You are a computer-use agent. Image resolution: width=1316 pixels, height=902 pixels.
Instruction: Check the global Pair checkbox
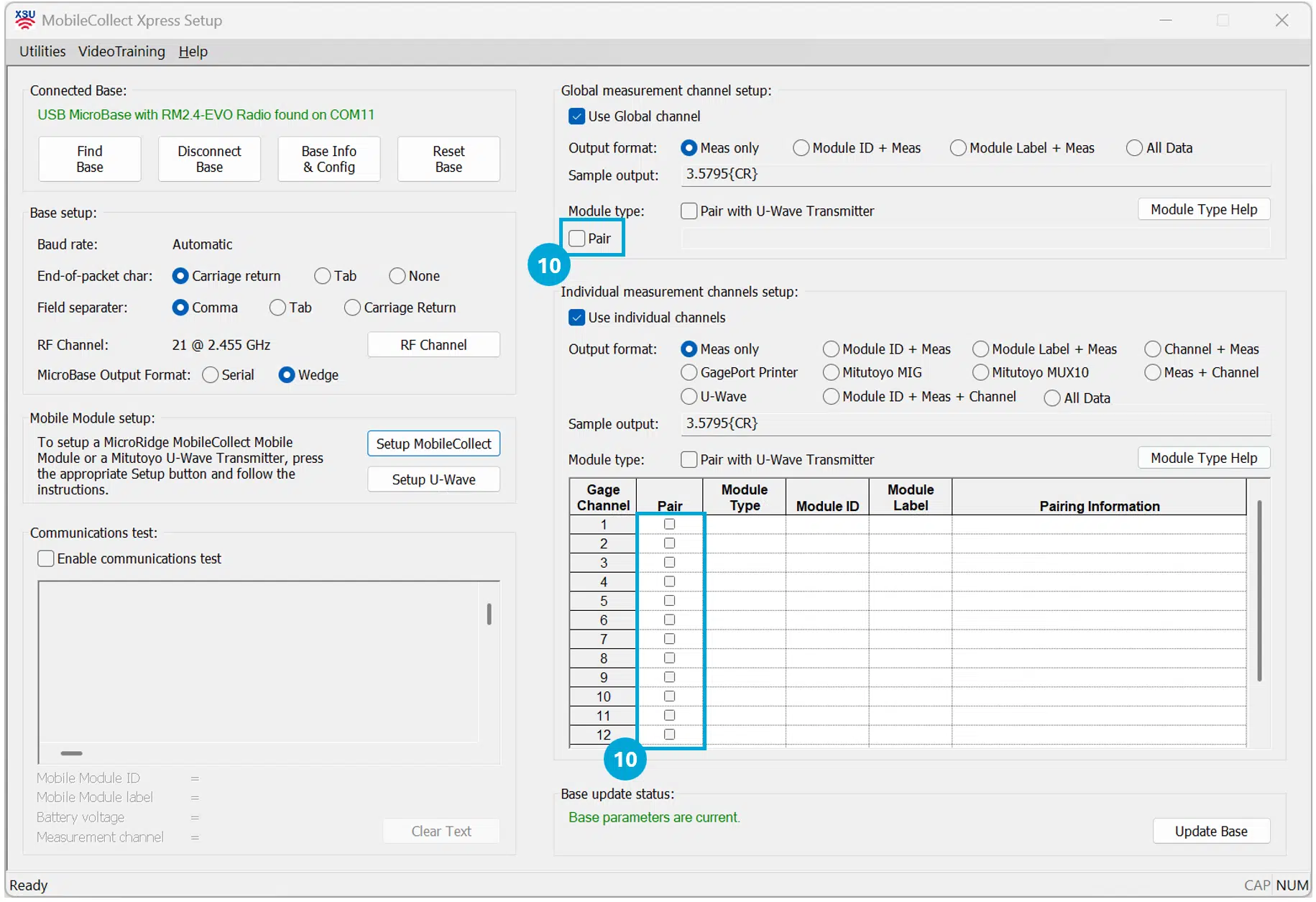[x=576, y=239]
